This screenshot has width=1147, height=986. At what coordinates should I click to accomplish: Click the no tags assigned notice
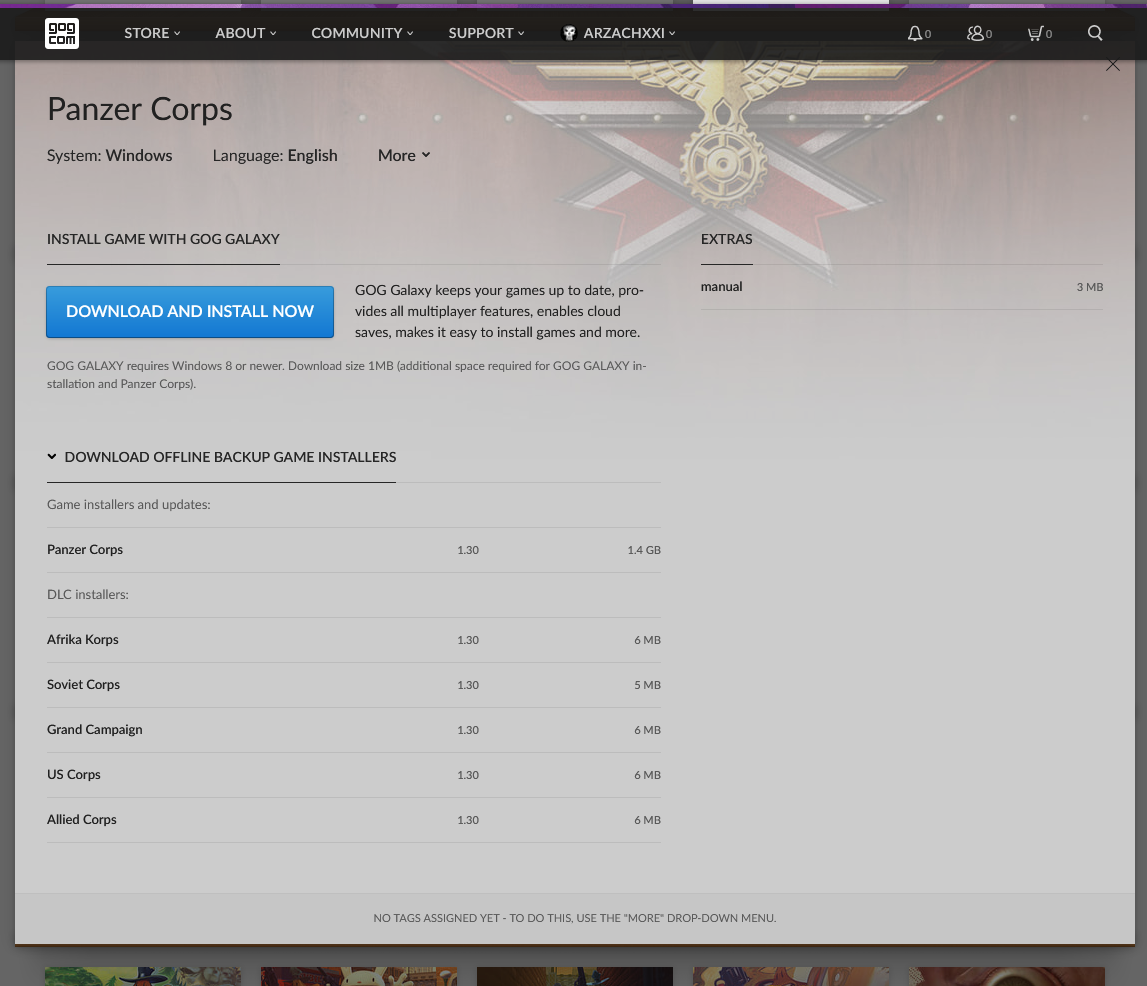coord(575,918)
